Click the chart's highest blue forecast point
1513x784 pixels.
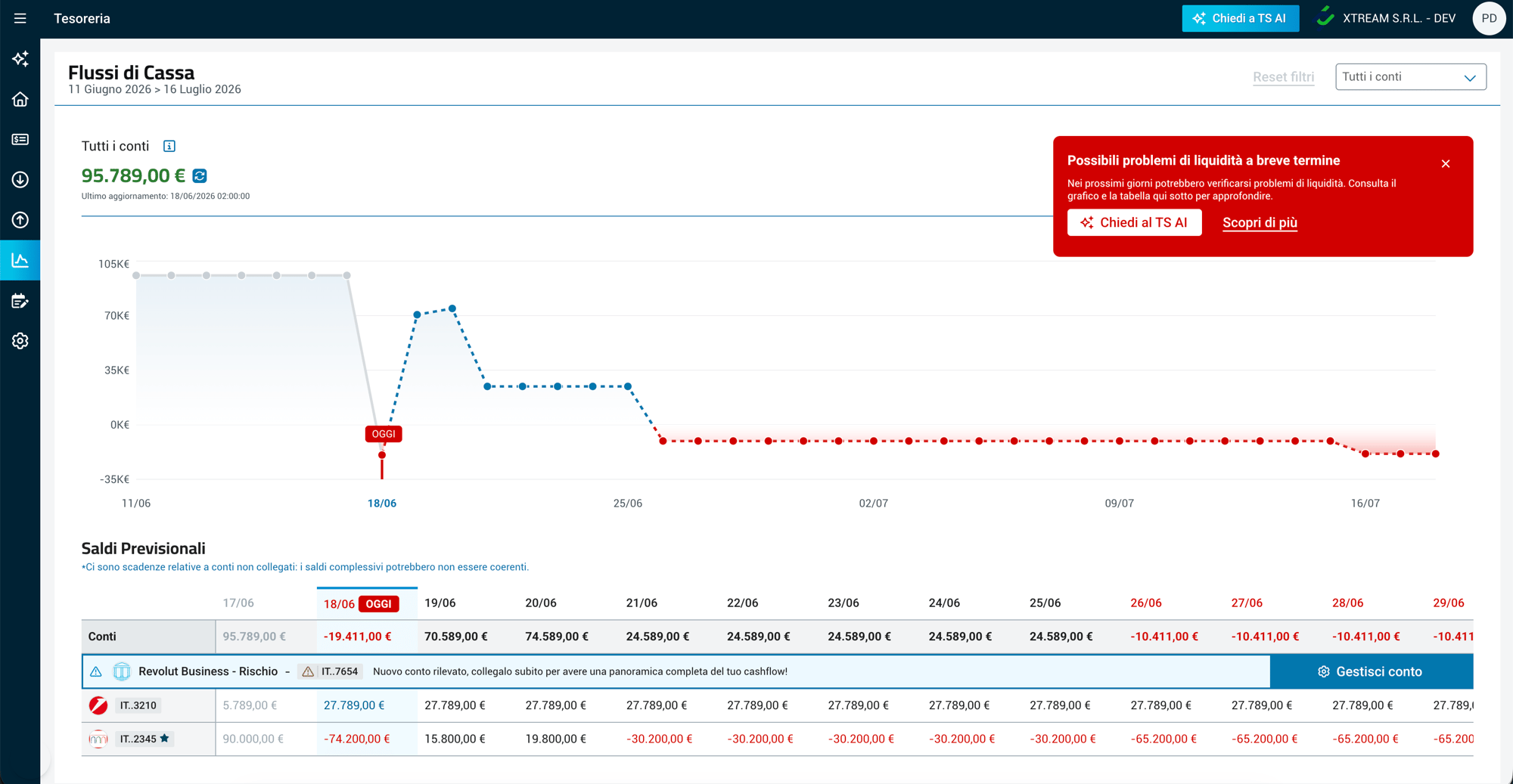point(452,308)
